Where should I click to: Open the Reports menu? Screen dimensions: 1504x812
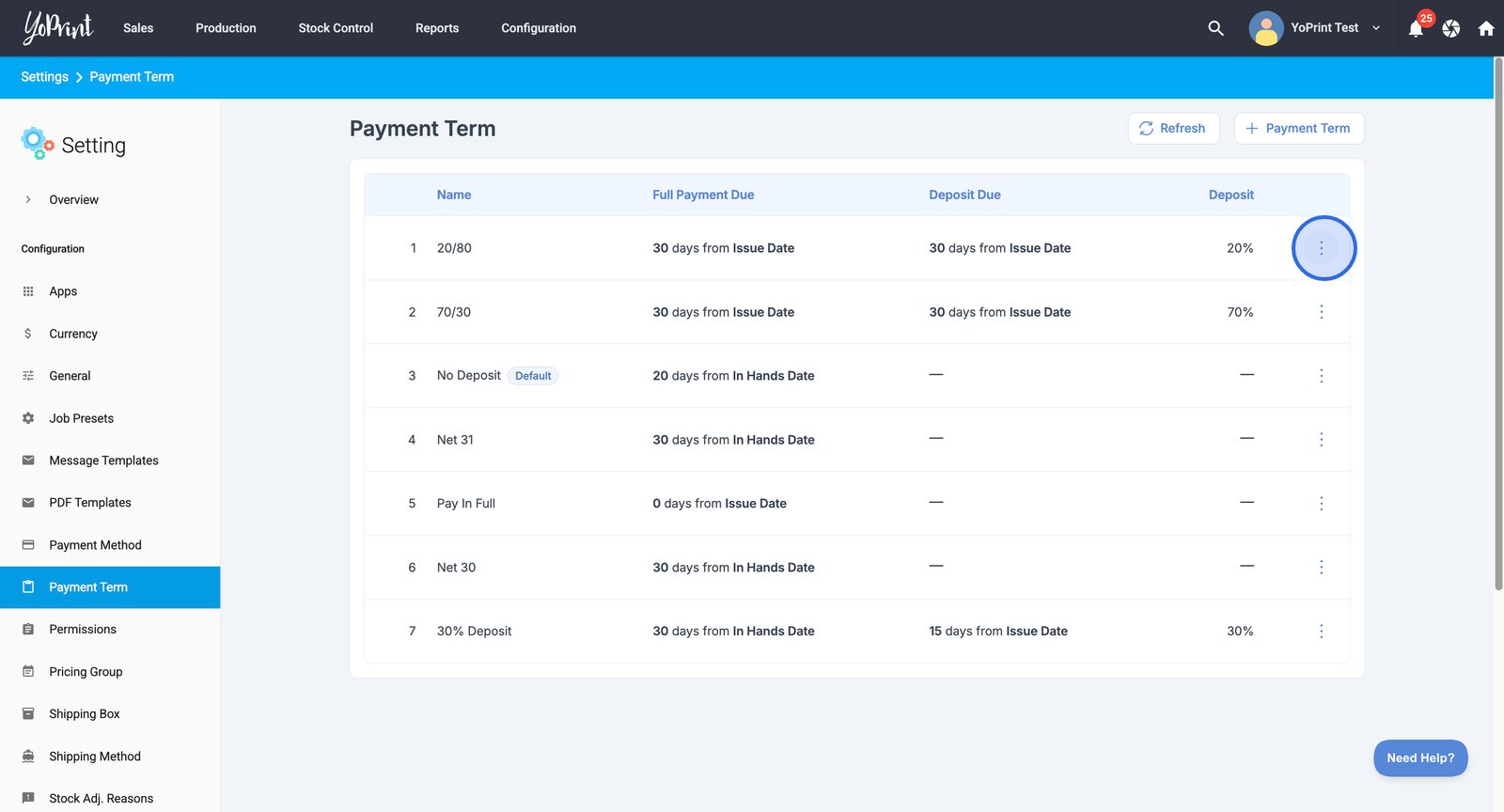pyautogui.click(x=437, y=28)
